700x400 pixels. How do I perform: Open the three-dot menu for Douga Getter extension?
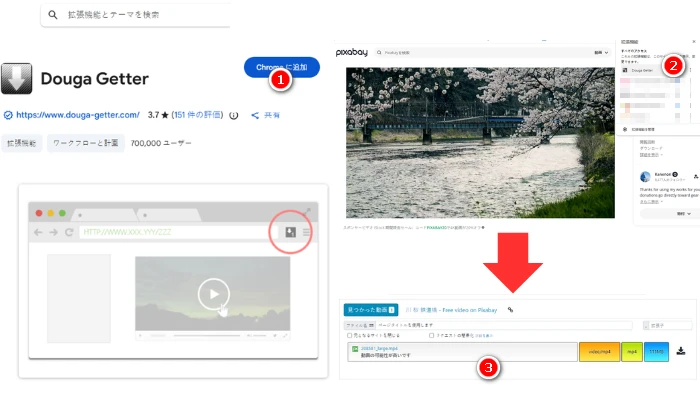point(690,70)
